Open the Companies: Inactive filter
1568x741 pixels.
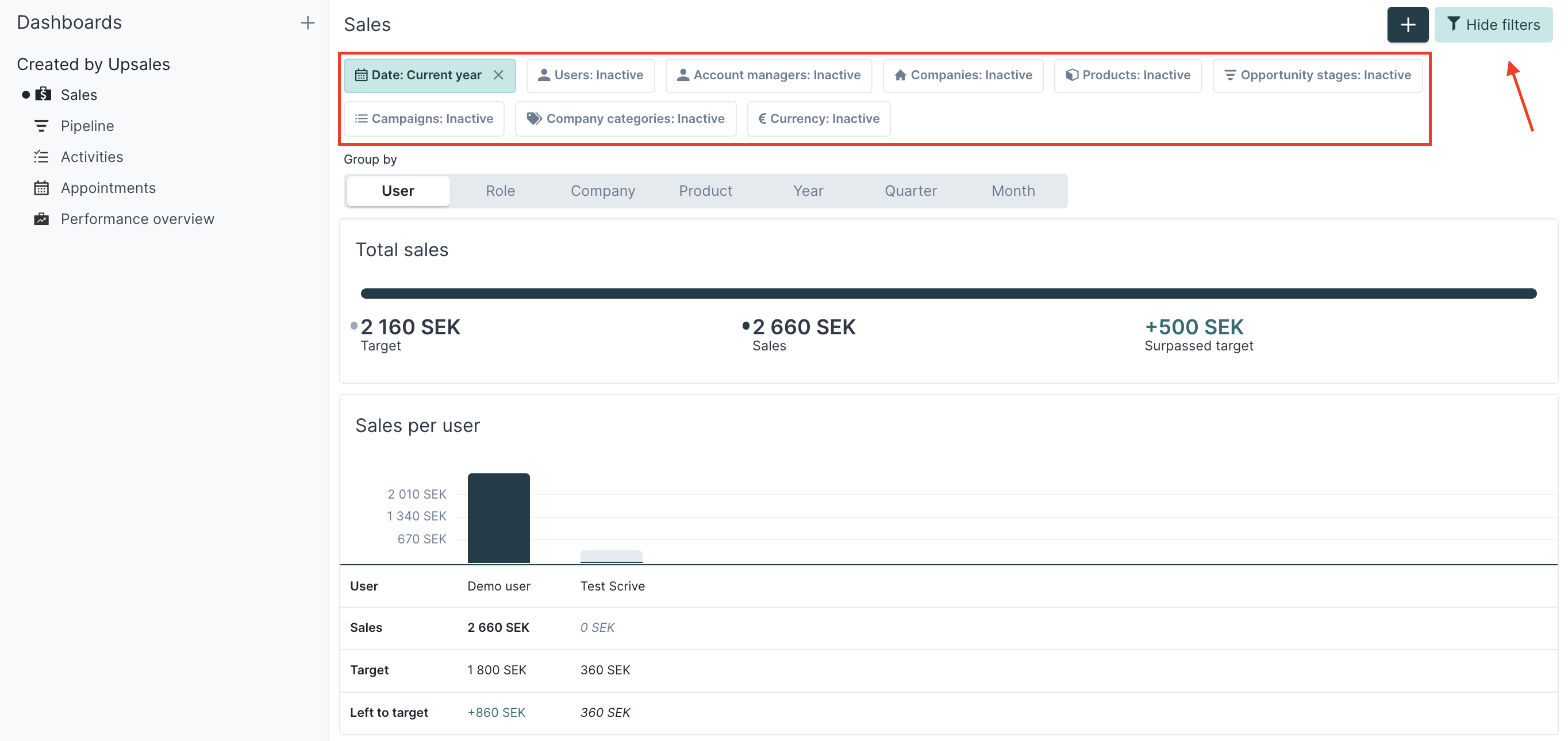pyautogui.click(x=963, y=75)
